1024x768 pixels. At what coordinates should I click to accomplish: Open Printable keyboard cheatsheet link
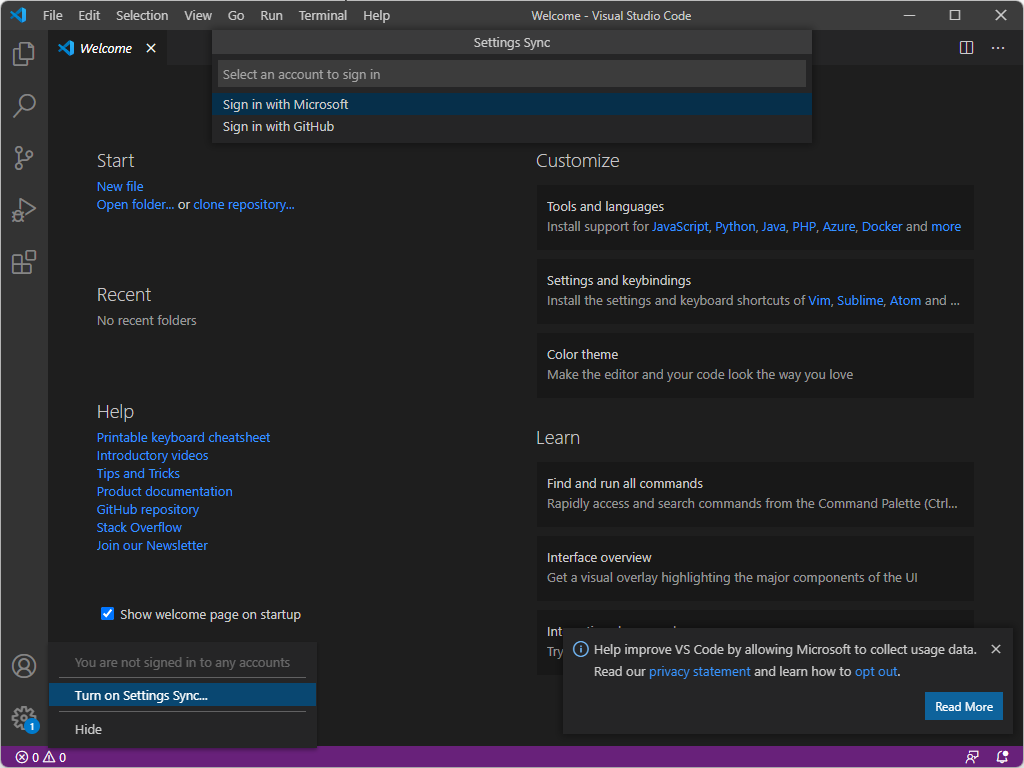point(184,438)
